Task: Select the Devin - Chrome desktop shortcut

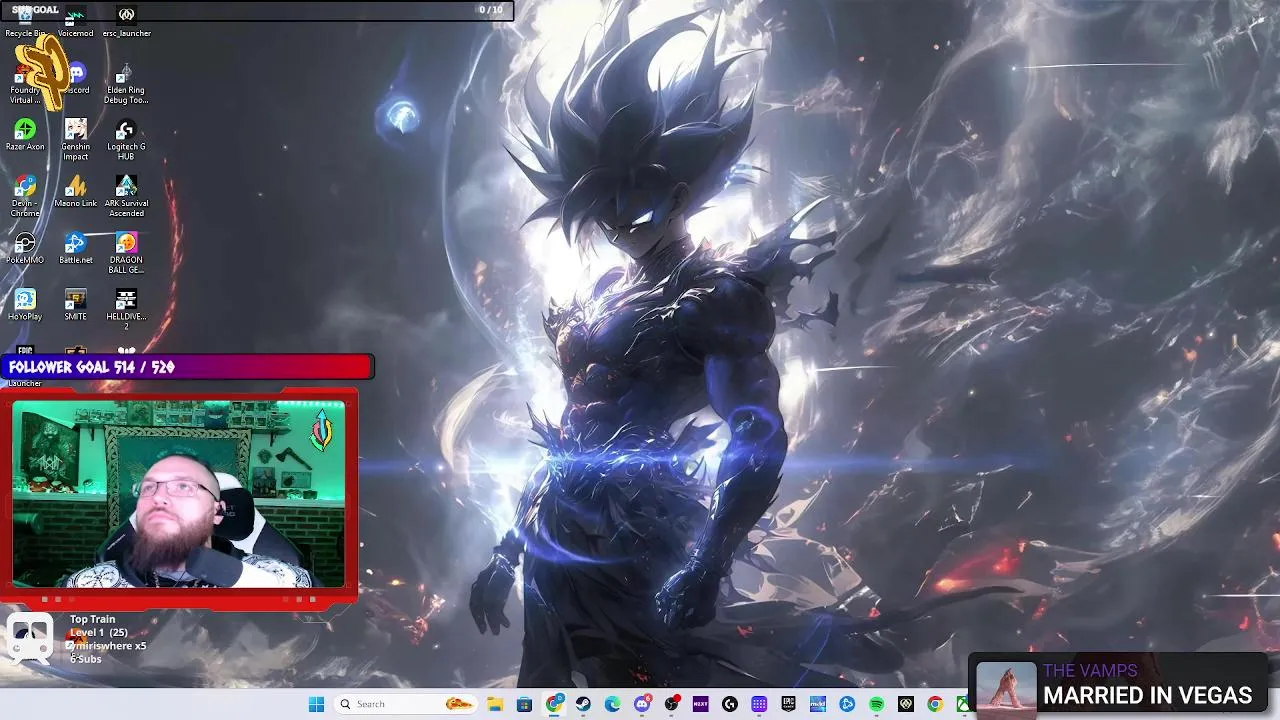Action: pyautogui.click(x=25, y=197)
